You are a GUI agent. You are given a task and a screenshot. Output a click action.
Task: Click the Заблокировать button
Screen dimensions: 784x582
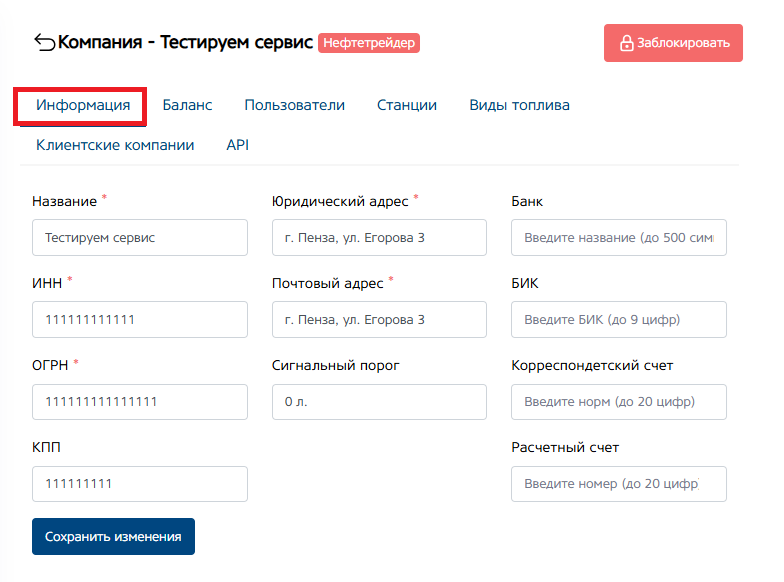click(x=673, y=43)
